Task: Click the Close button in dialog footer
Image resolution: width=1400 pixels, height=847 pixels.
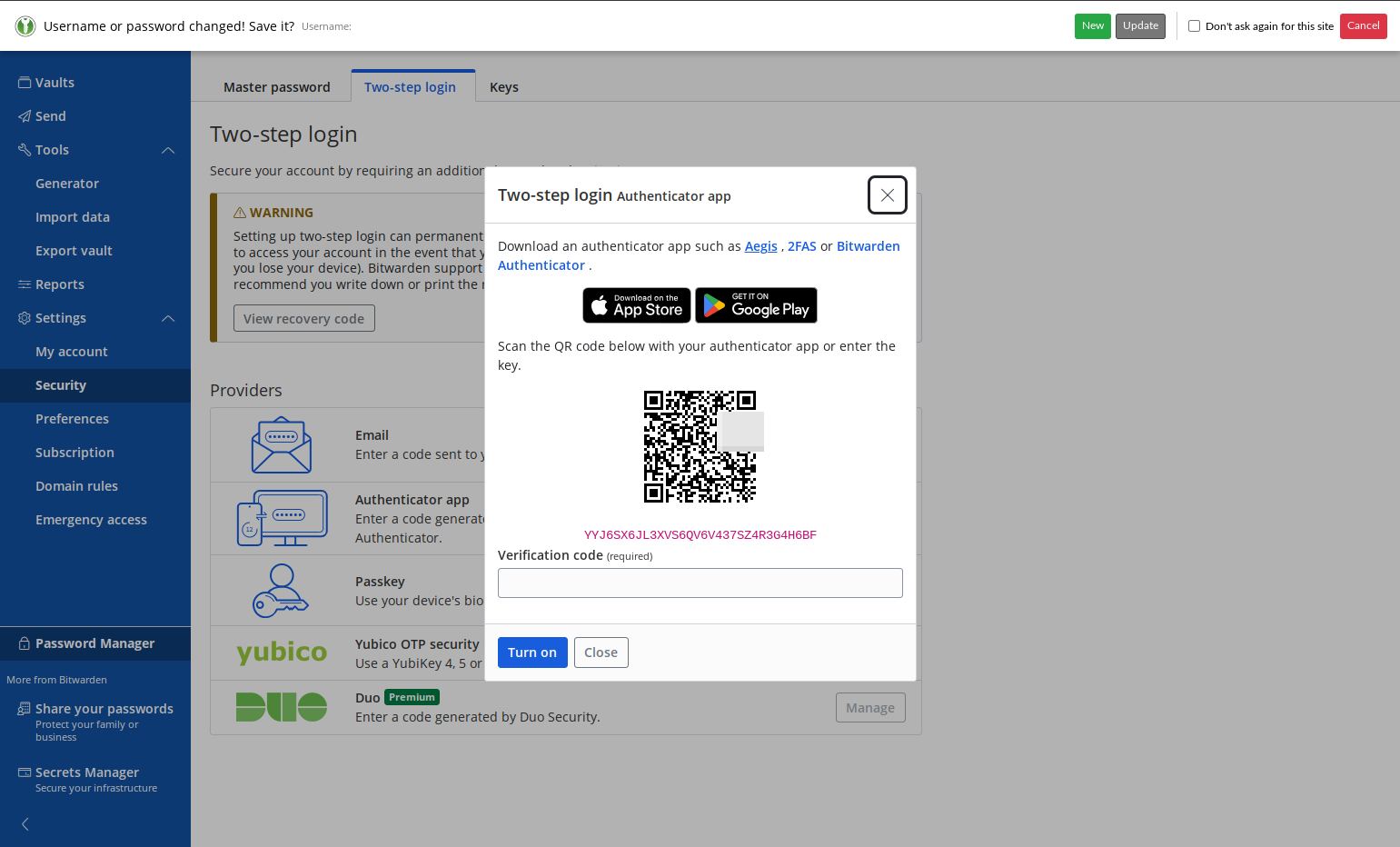Action: [601, 653]
